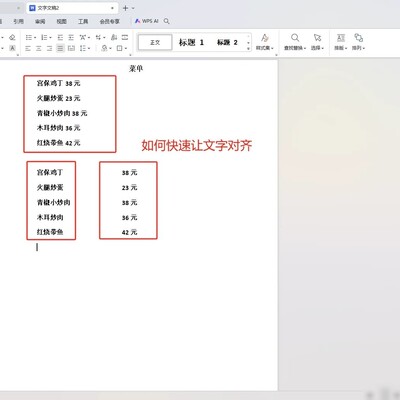Open search icon next to WPS AI
Viewport: 400px width, 400px height.
166,21
